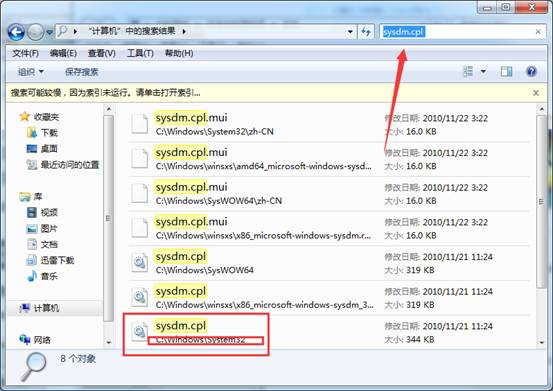
Task: Click control panel icon of SysWOW64 sysdm.cpl
Action: click(x=140, y=262)
